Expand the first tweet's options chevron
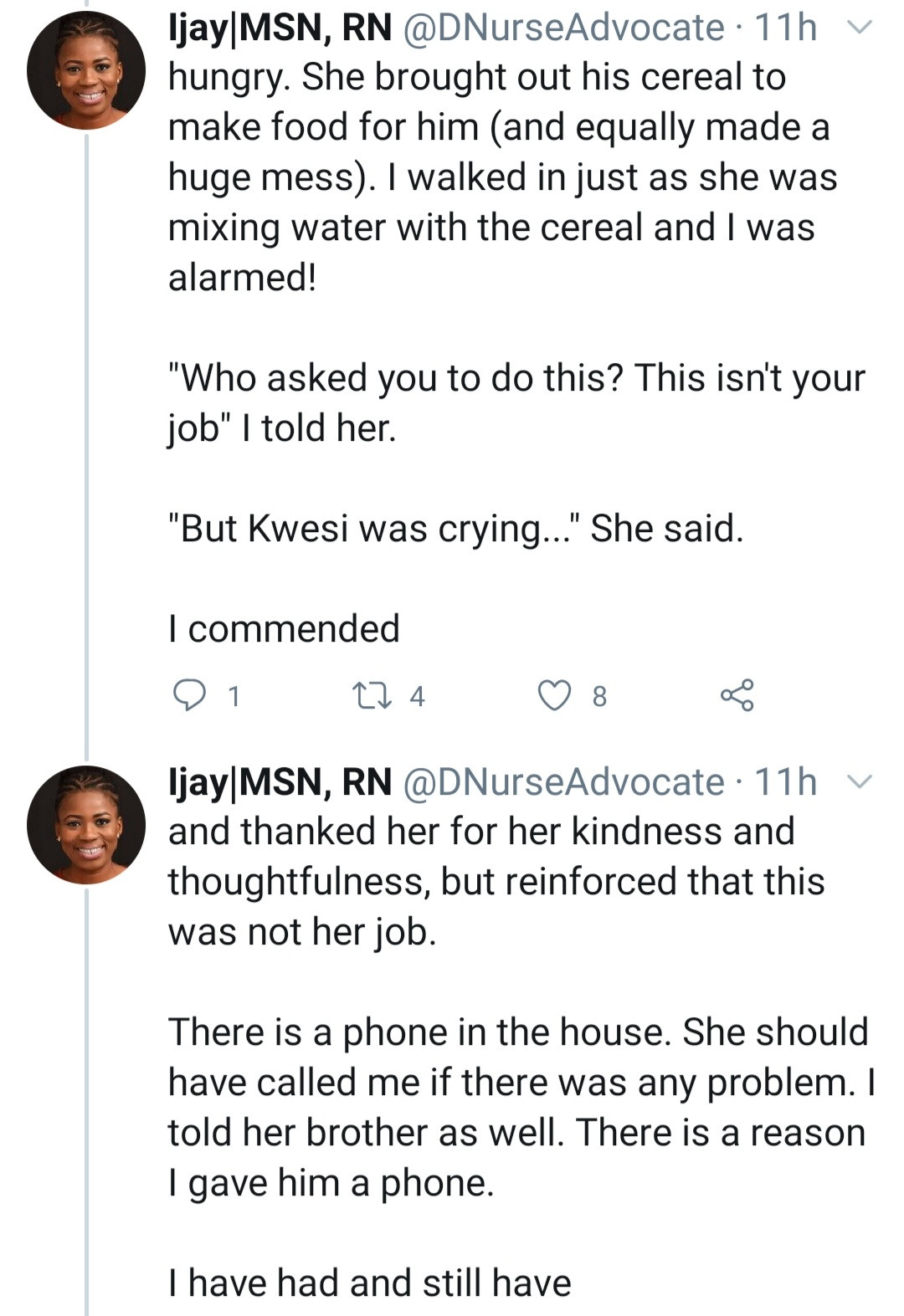This screenshot has height=1316, width=904. point(860,28)
